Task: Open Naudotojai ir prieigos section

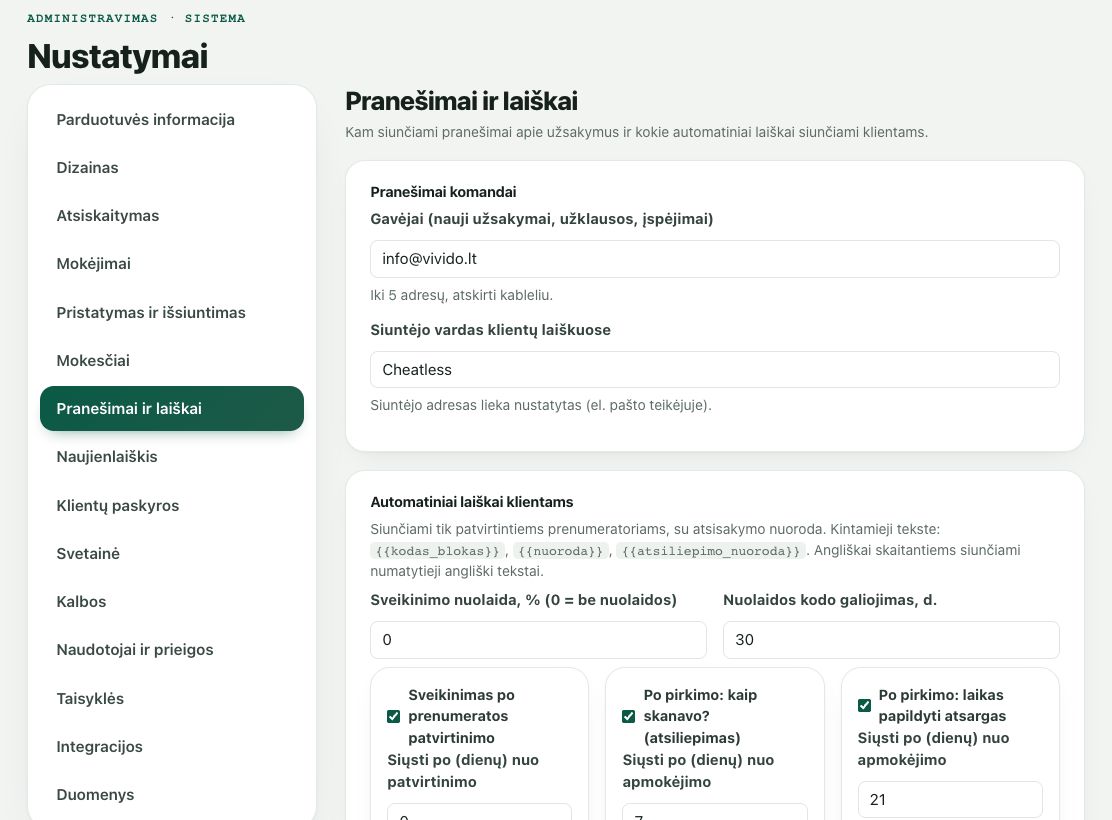Action: pyautogui.click(x=172, y=650)
